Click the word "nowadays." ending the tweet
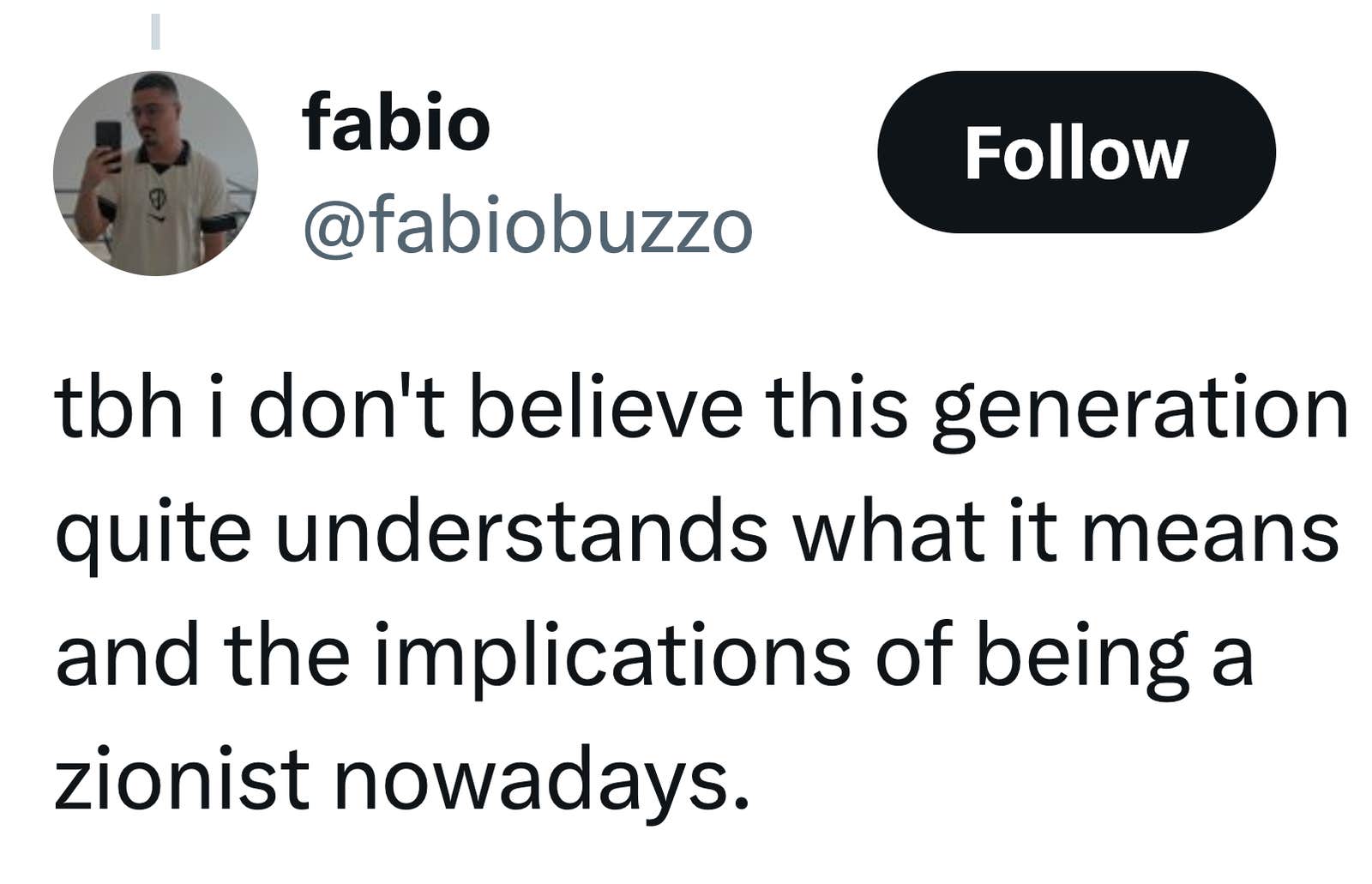This screenshot has width=1372, height=884. pos(540,780)
